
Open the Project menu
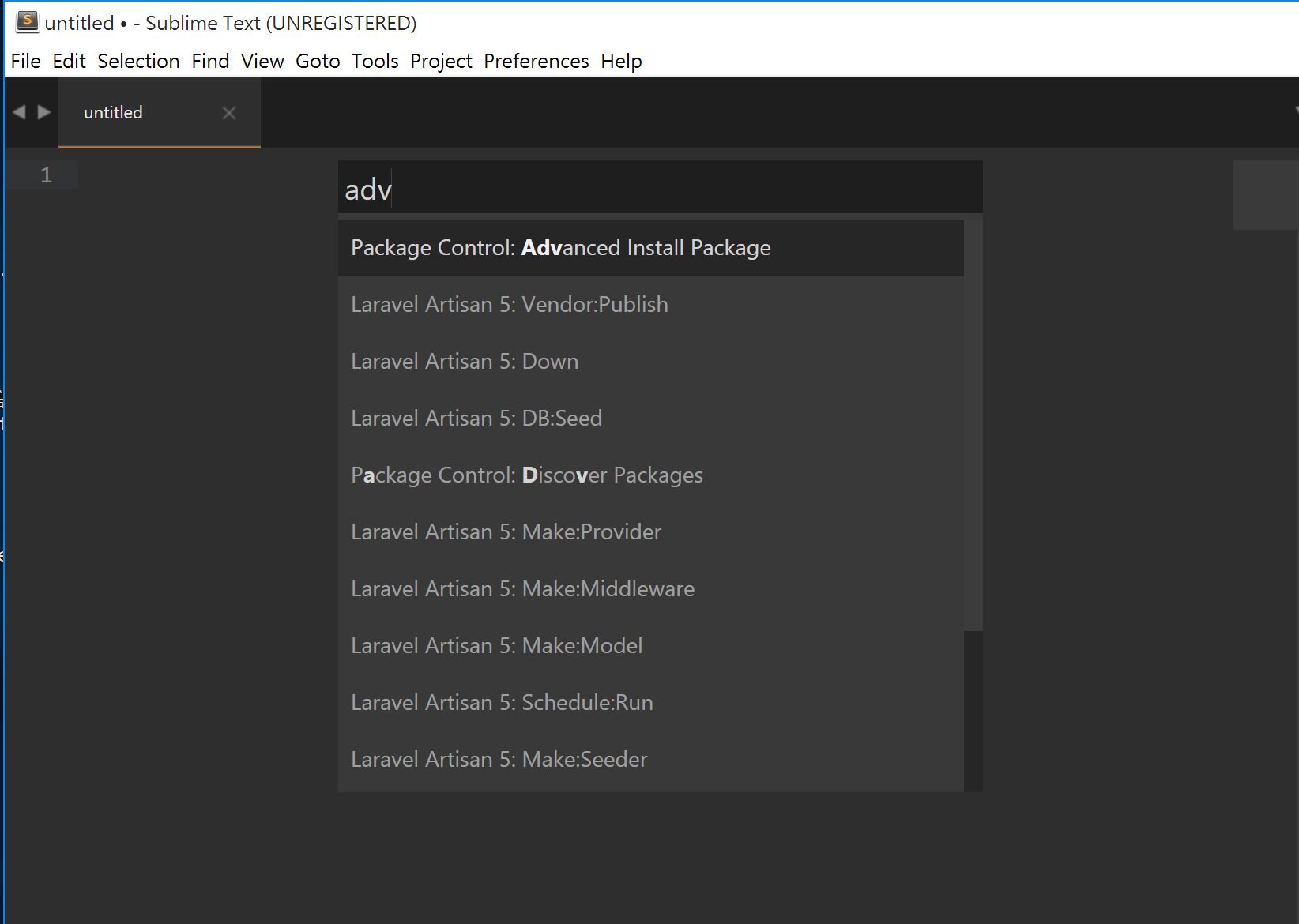[x=441, y=61]
